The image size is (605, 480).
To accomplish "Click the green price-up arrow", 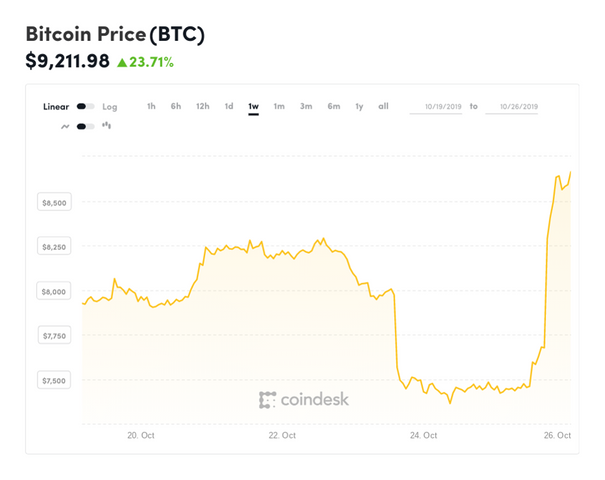I will coord(121,63).
